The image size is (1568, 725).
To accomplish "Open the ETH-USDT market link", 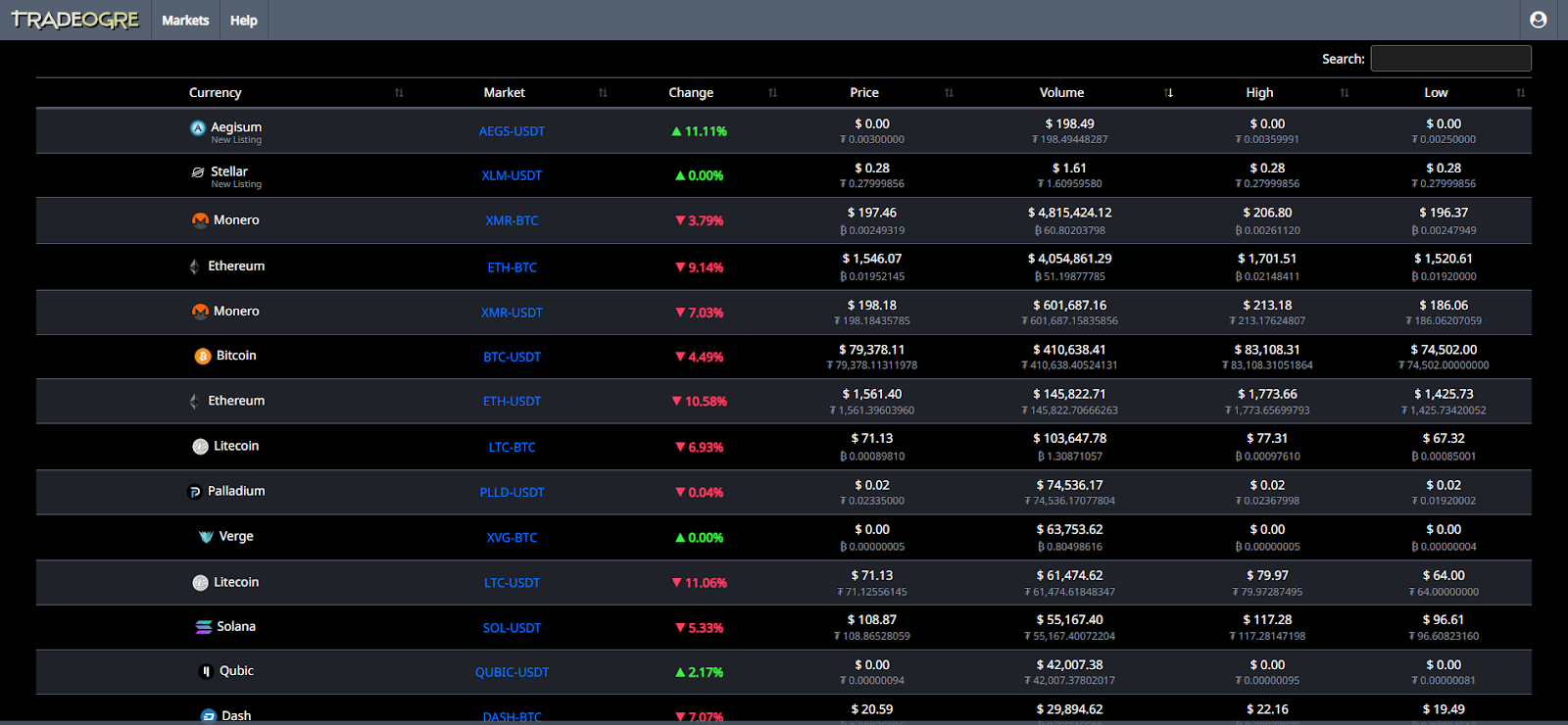I will point(512,401).
